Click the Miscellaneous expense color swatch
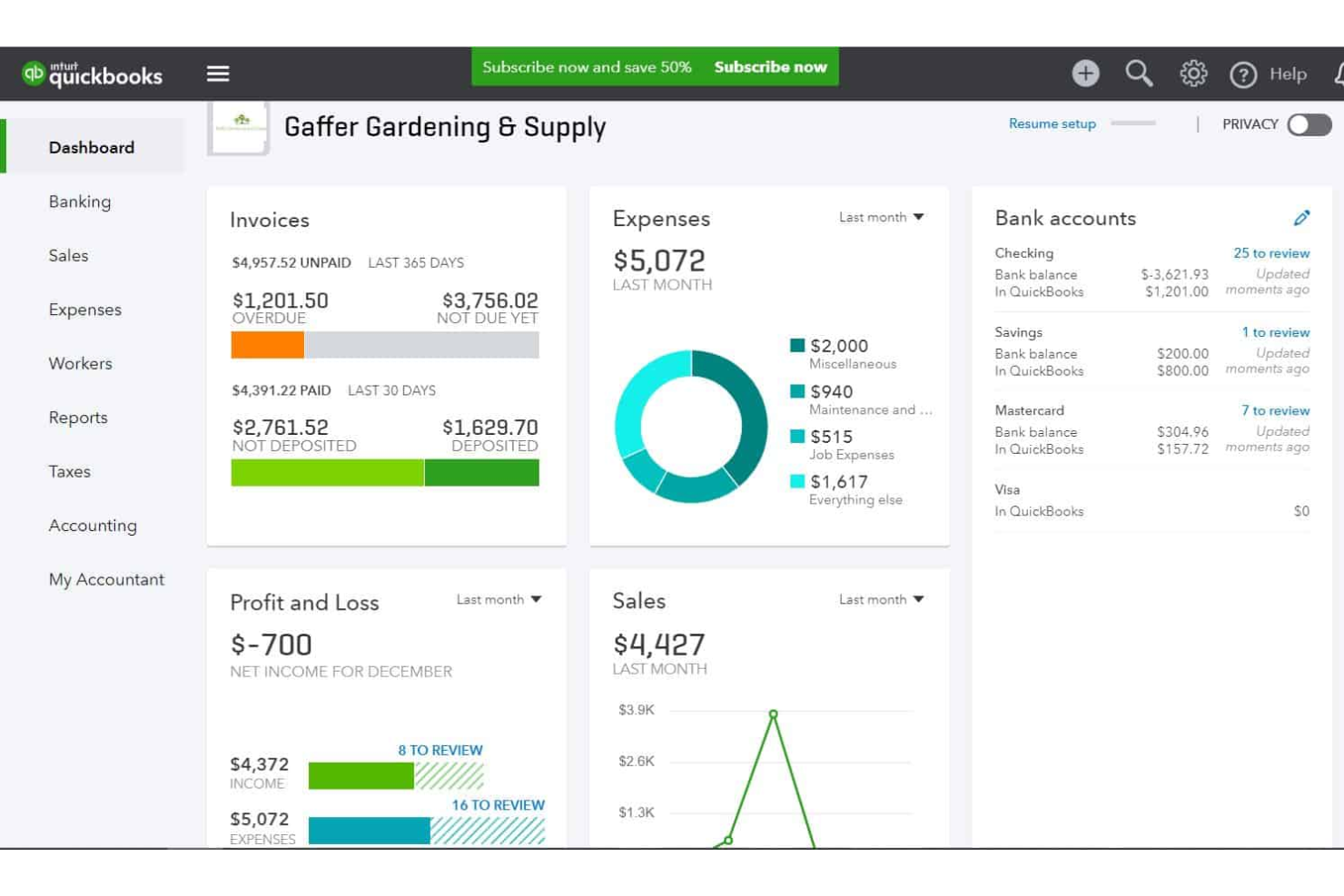The width and height of the screenshot is (1344, 896). click(x=796, y=345)
